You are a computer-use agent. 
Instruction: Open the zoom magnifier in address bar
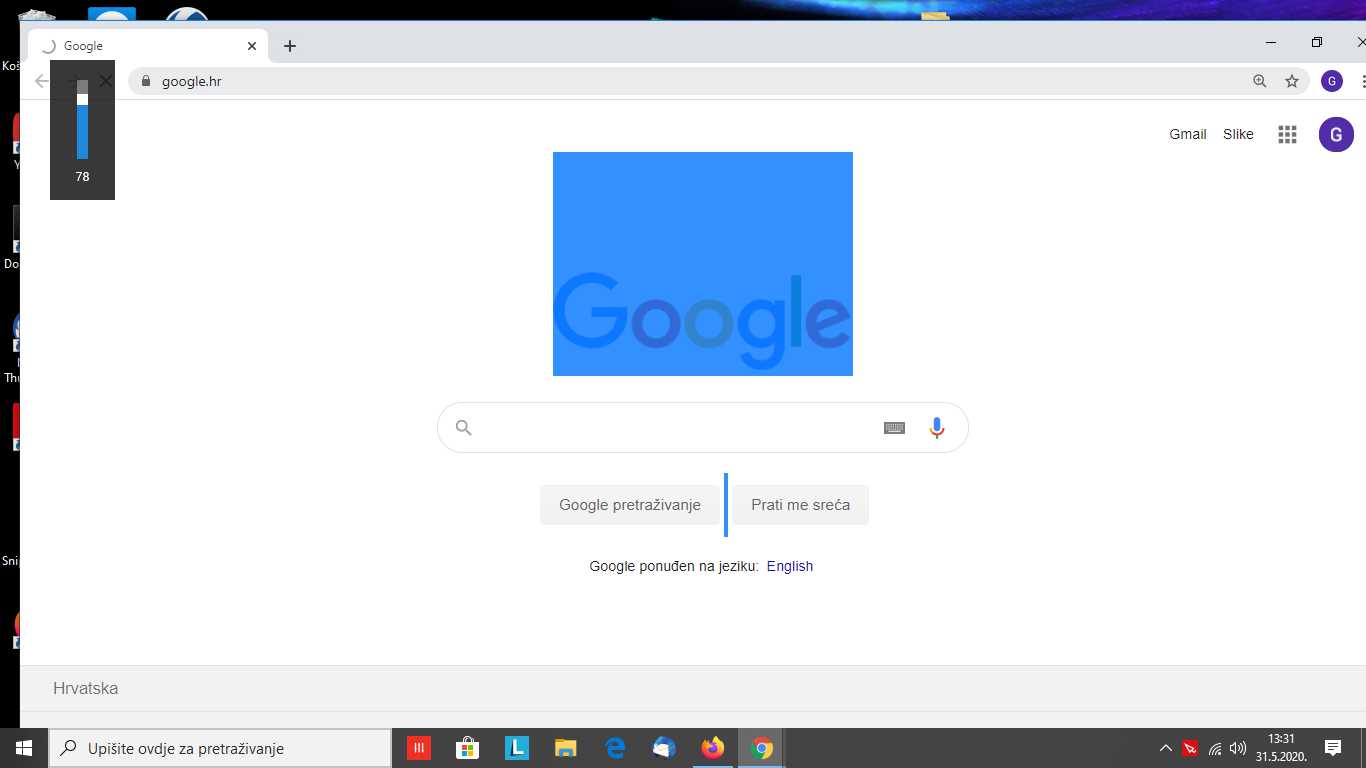[x=1260, y=81]
